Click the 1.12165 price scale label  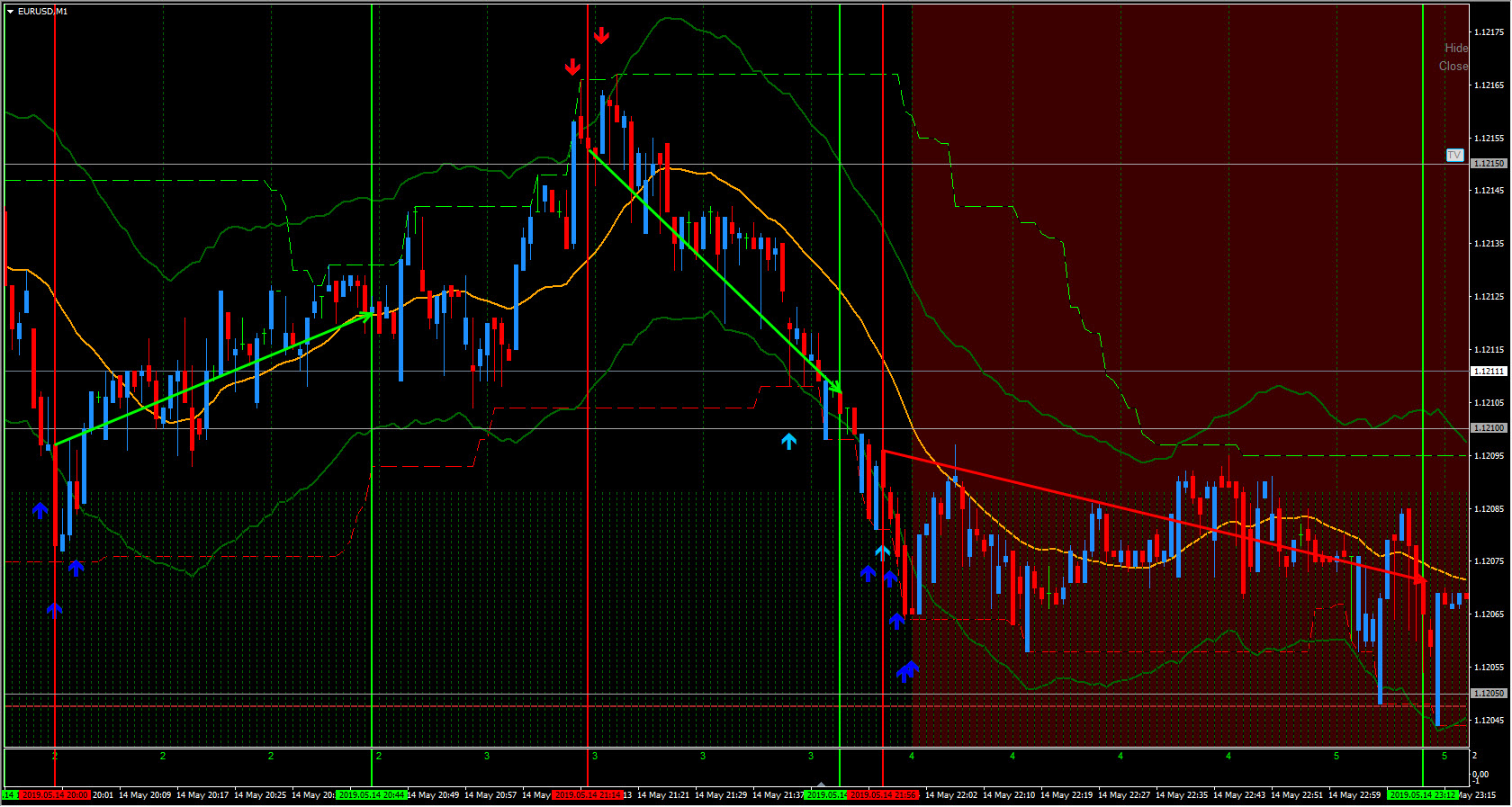(1489, 85)
